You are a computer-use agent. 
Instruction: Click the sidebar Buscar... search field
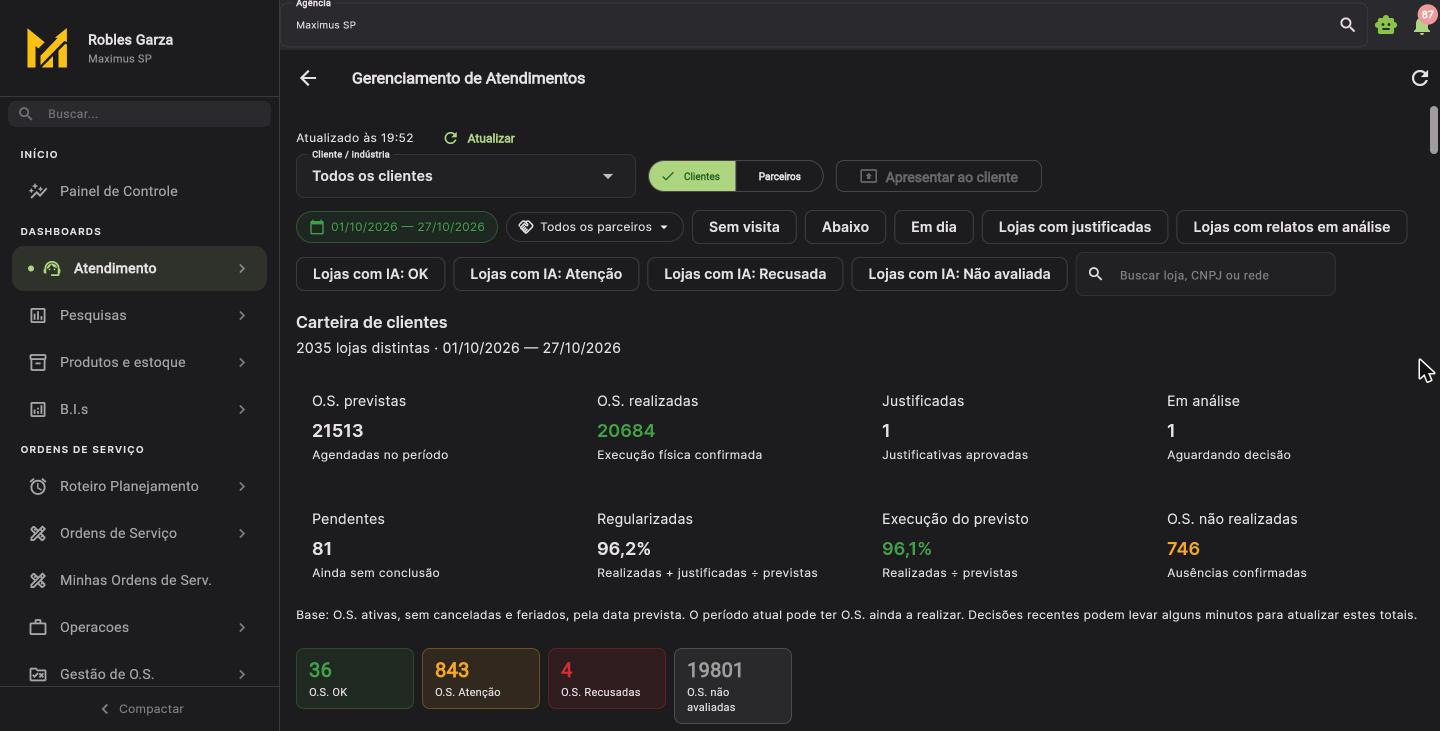[x=140, y=114]
